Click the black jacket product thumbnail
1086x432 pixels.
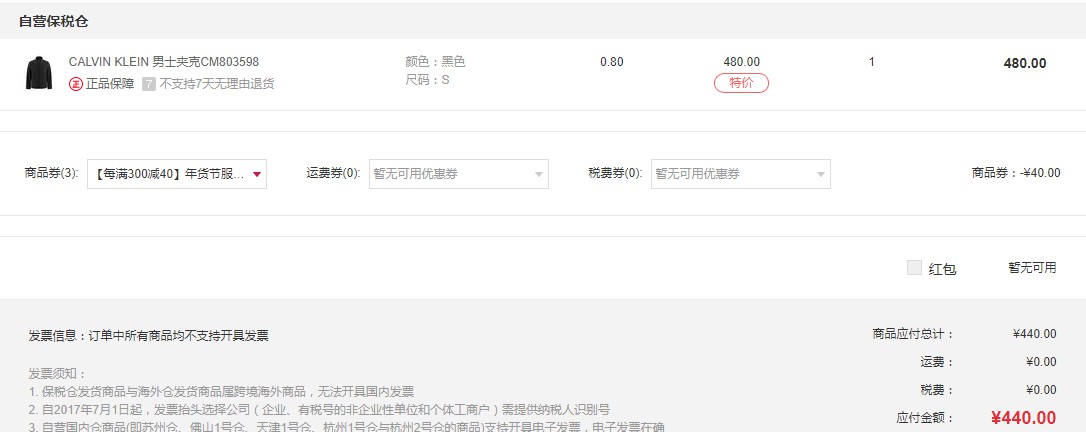(39, 73)
